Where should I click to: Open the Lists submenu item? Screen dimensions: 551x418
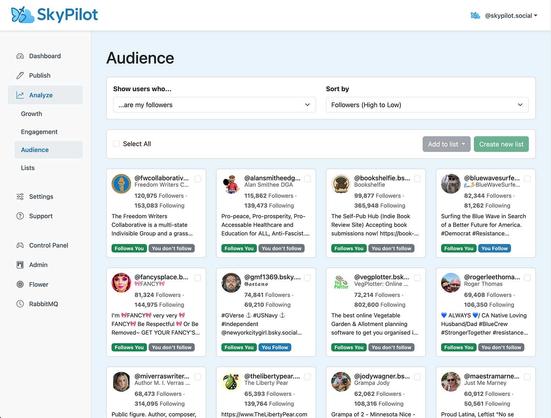[x=28, y=168]
